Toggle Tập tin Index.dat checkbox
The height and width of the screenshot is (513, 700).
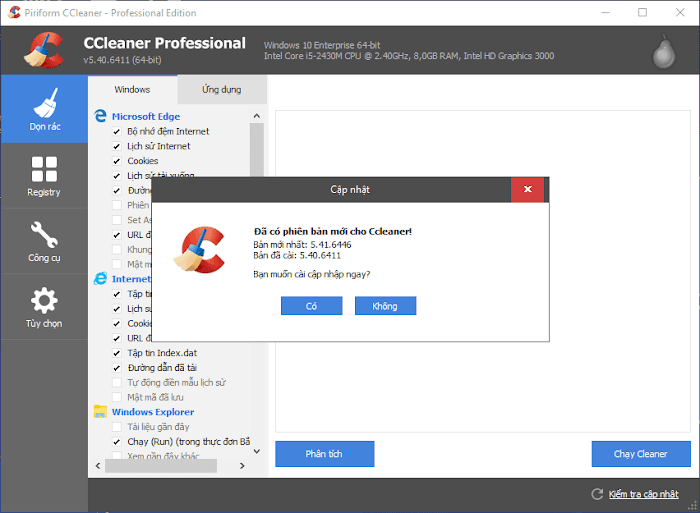(117, 353)
